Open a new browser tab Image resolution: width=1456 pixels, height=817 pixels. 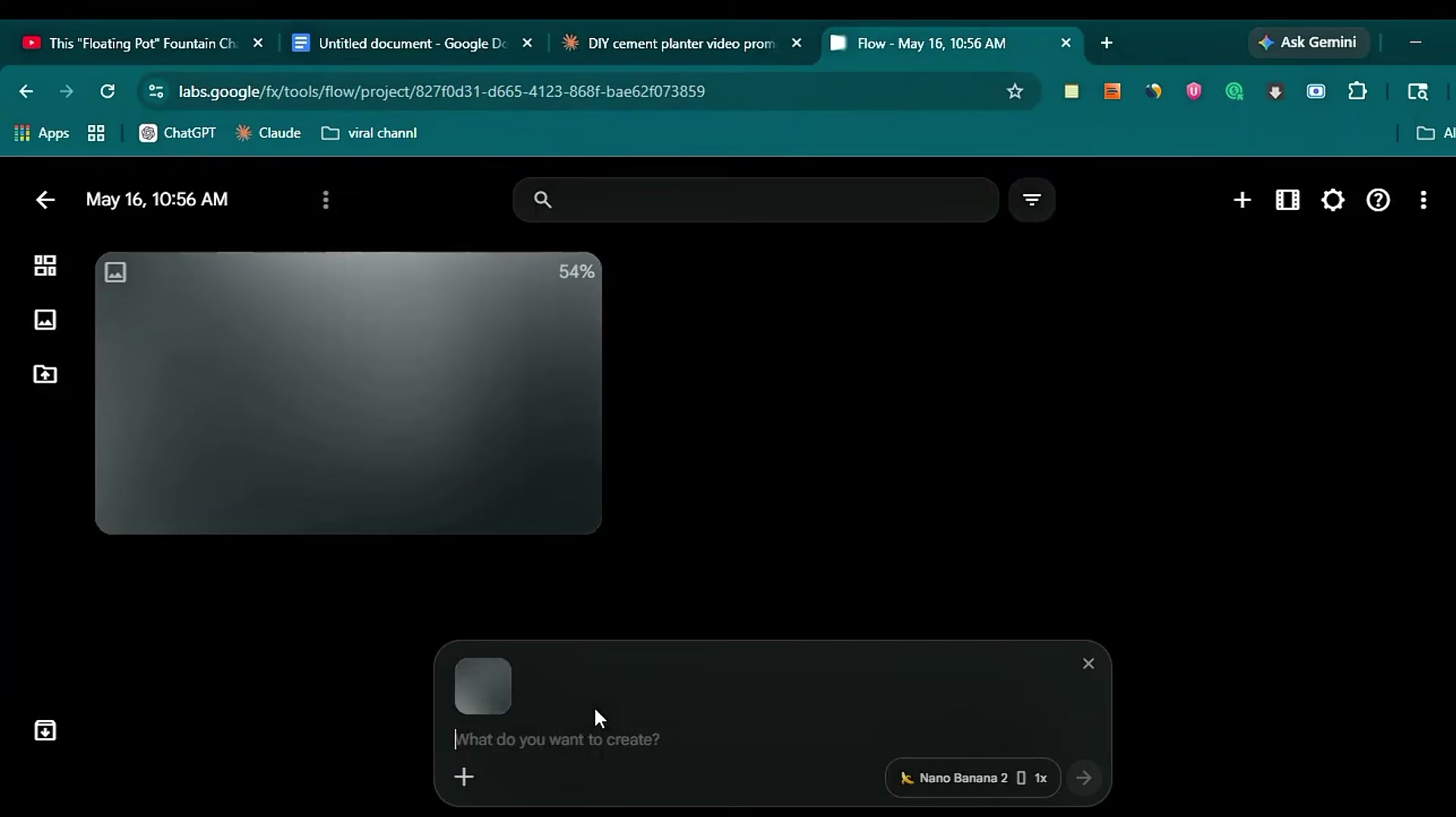click(x=1106, y=43)
